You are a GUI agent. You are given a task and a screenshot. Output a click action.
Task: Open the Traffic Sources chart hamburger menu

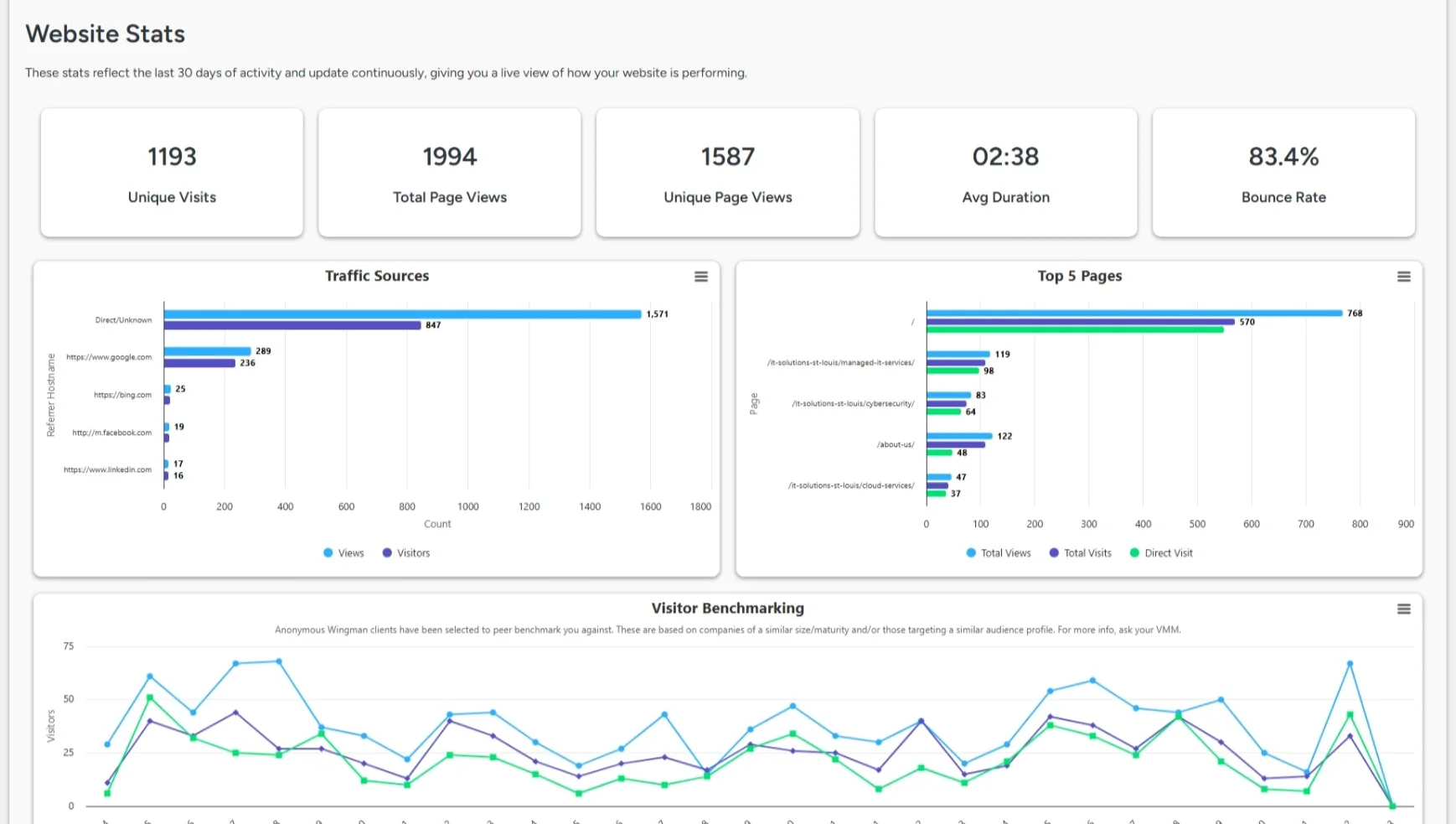700,276
